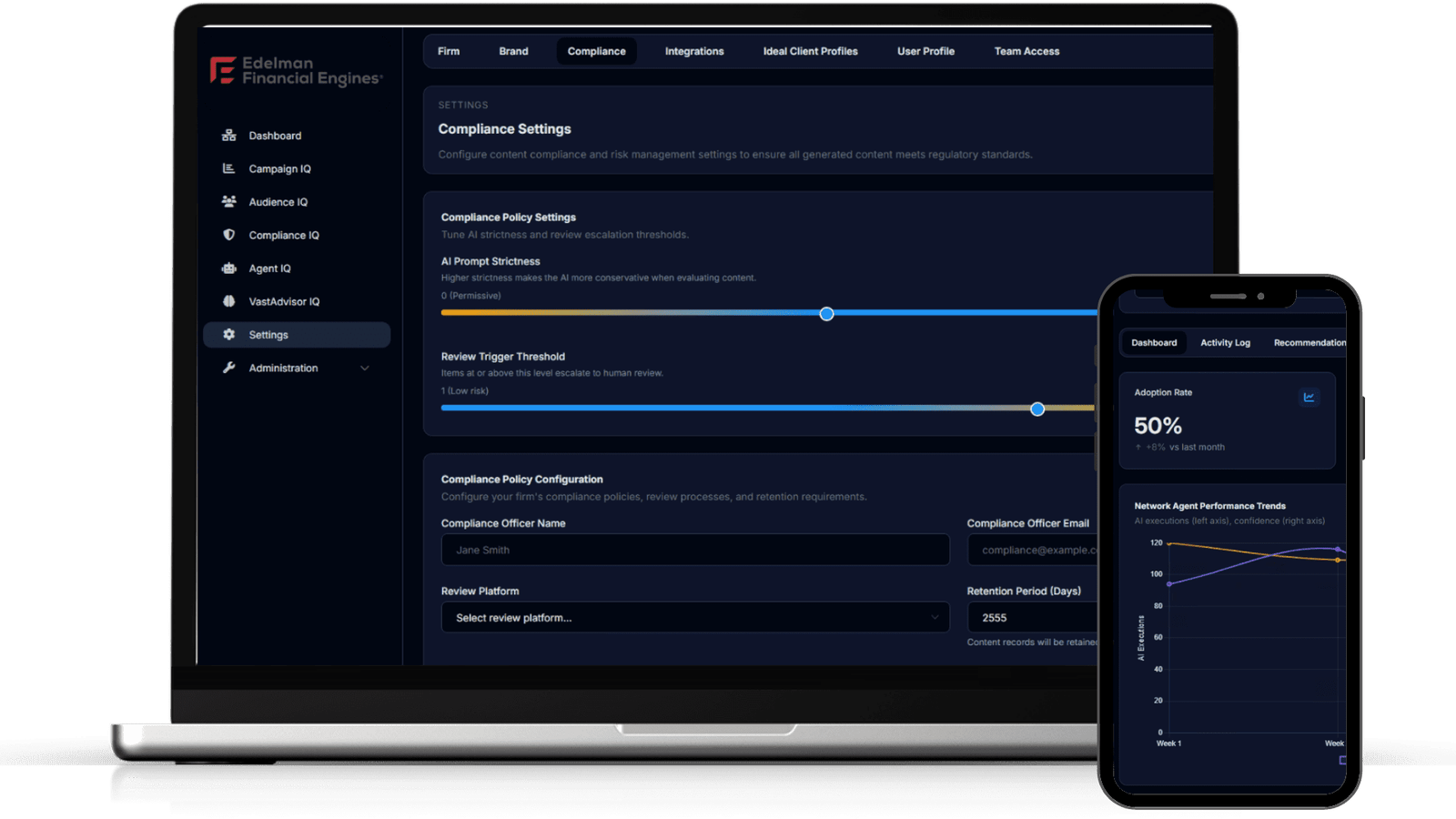Click the Compliance IQ shield icon
The image size is (1456, 819).
(x=228, y=235)
